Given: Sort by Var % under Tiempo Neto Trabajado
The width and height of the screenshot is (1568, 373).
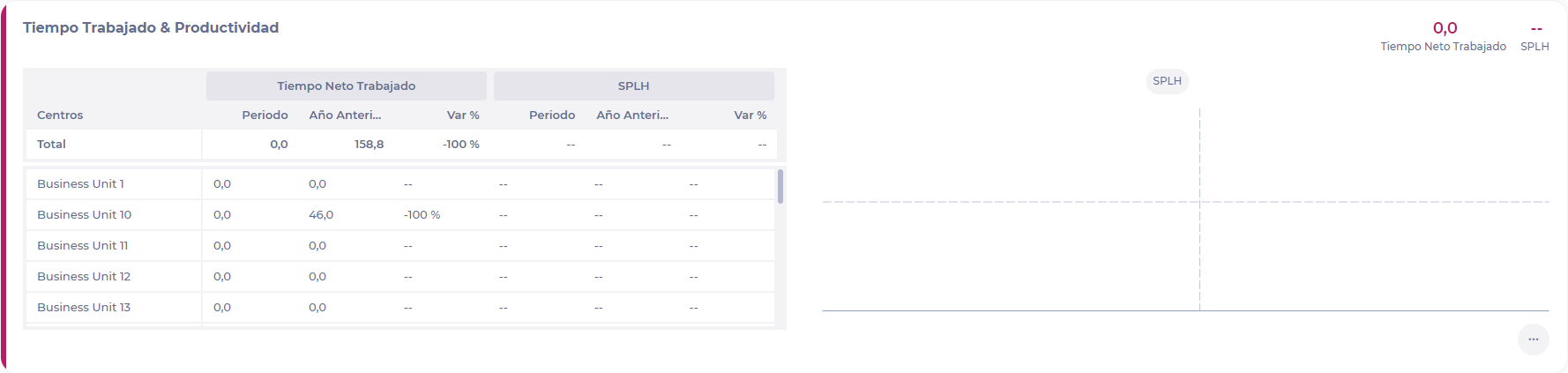Looking at the screenshot, I should [463, 116].
